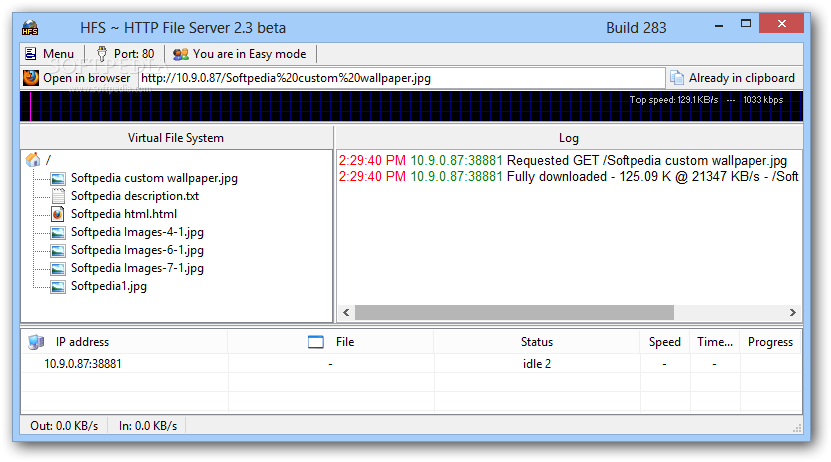Click the Open in browser button

pos(77,78)
